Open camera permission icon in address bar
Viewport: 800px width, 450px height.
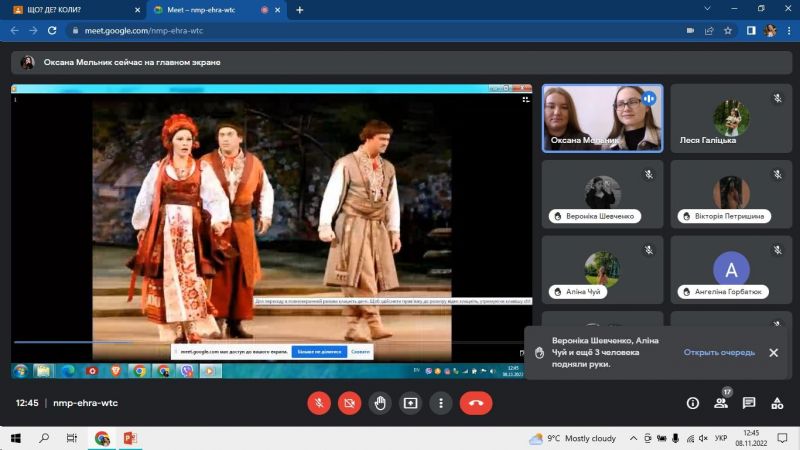[690, 31]
